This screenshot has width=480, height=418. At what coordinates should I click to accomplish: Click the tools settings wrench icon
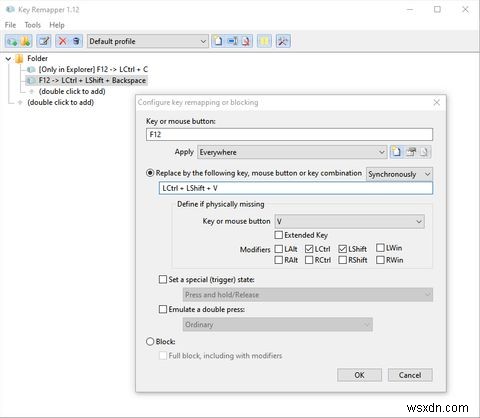283,41
